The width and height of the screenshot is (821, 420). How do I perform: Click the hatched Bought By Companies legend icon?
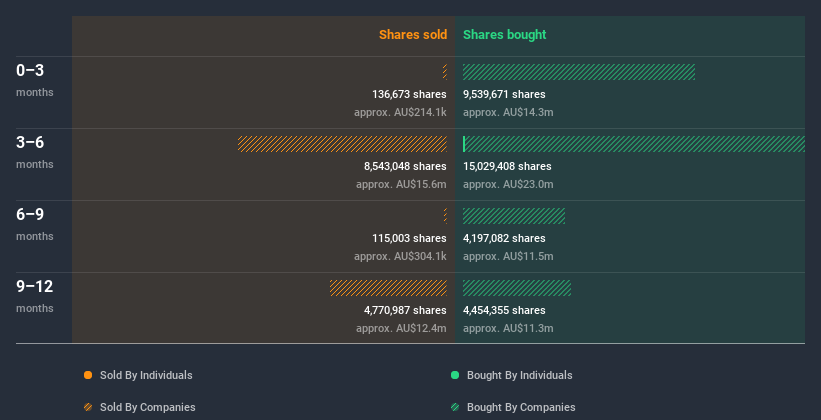[x=455, y=407]
